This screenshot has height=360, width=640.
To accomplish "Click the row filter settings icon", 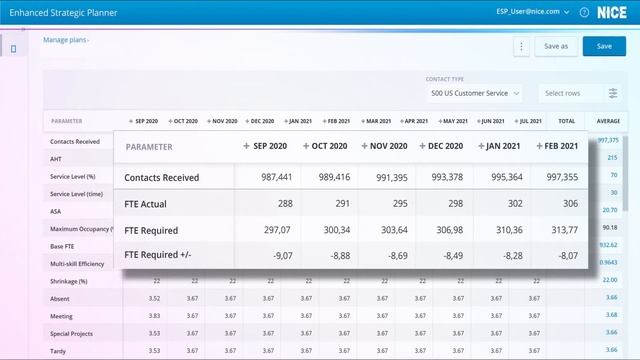I will [x=613, y=93].
